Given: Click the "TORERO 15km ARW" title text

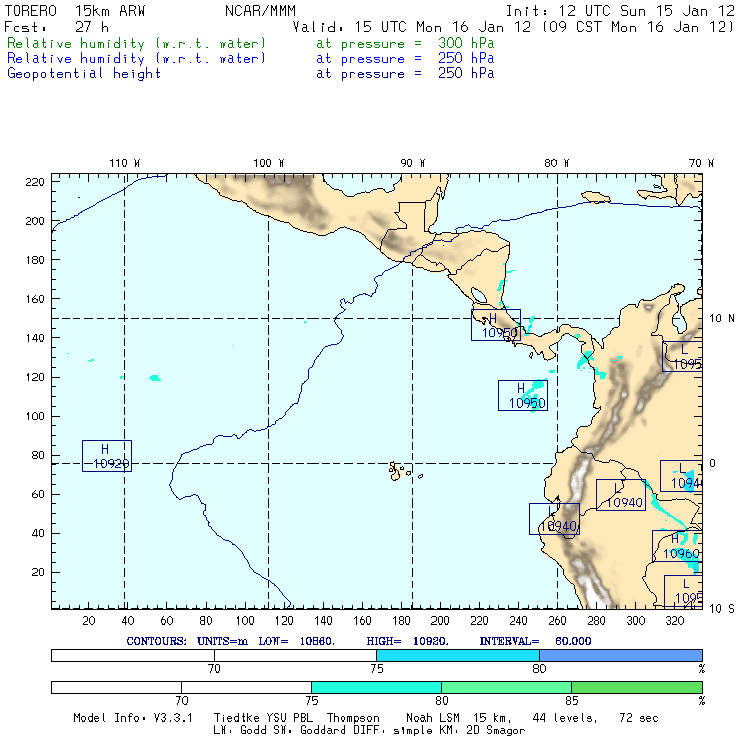Looking at the screenshot, I should pyautogui.click(x=75, y=11).
